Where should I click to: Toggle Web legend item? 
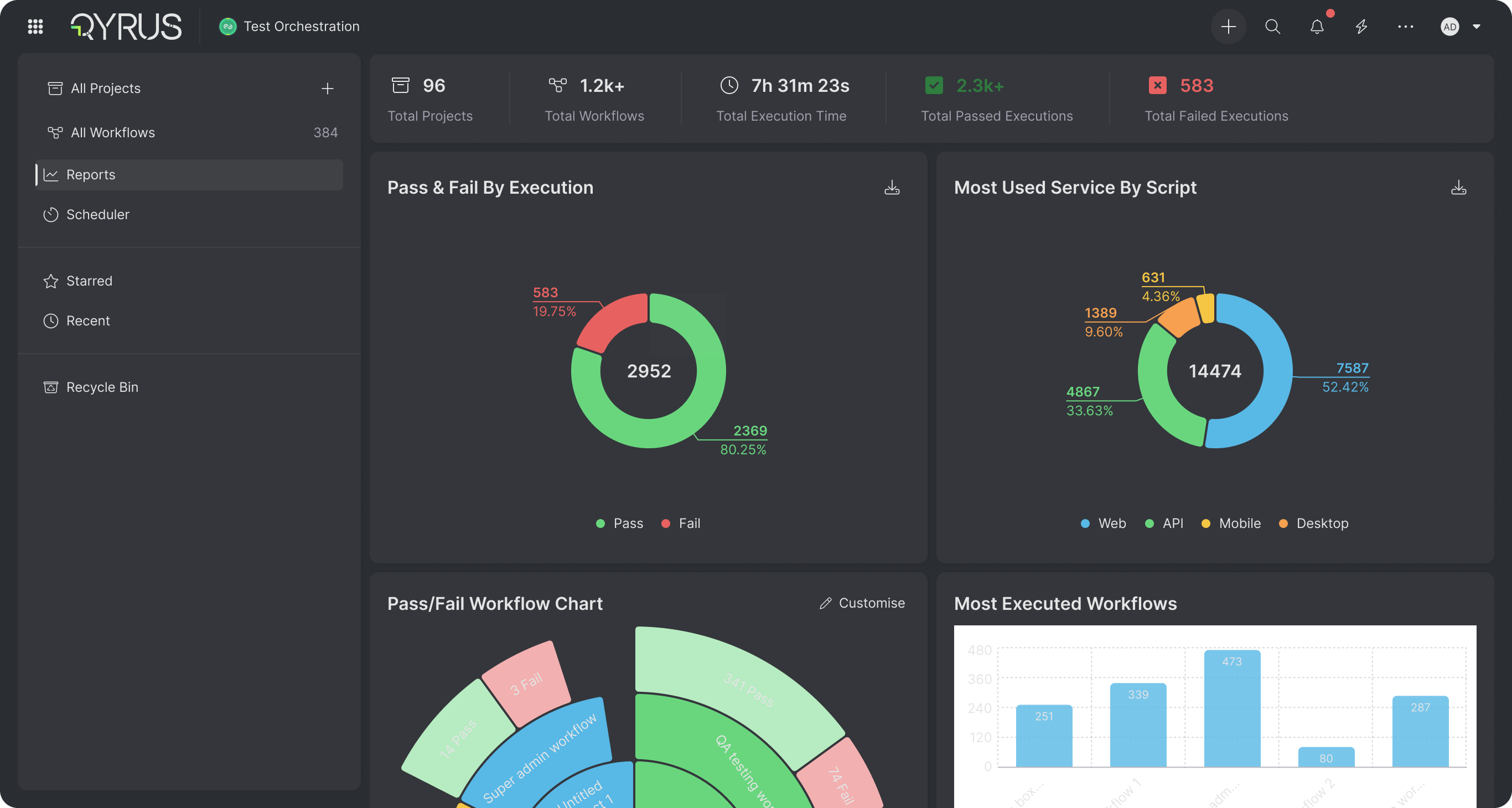pyautogui.click(x=1103, y=524)
